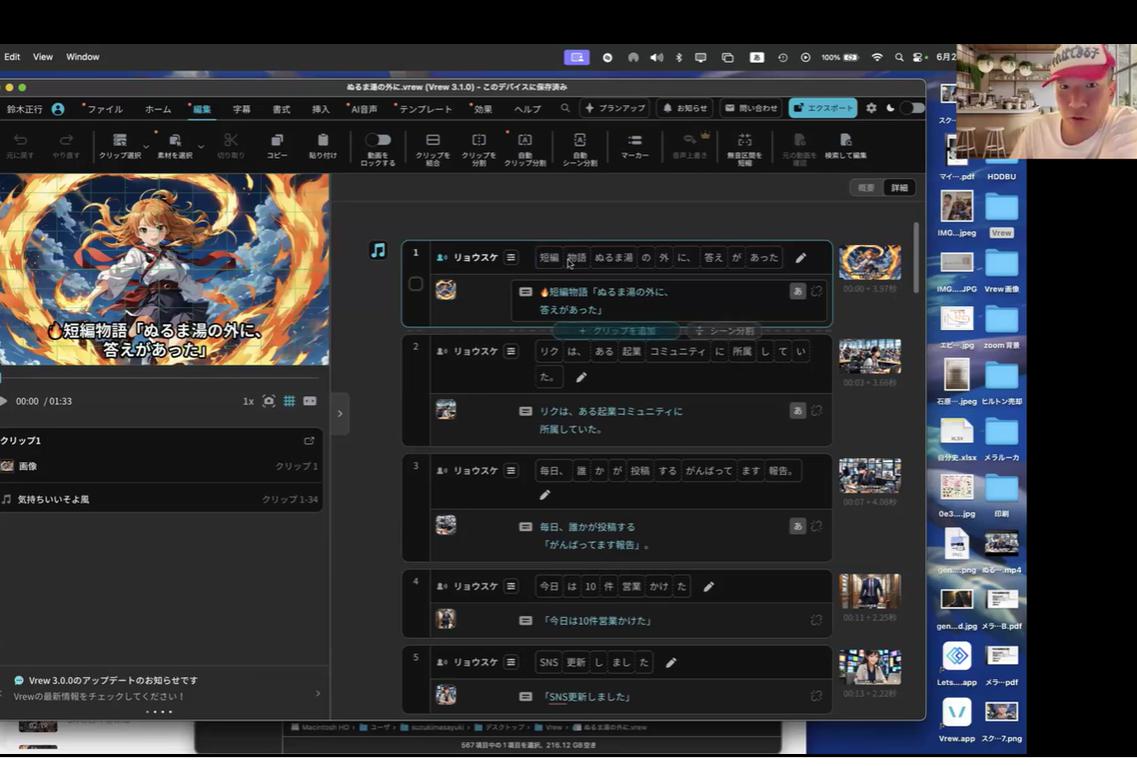Click the speaker voice icon in clip 2
The image size is (1137, 766).
click(442, 351)
